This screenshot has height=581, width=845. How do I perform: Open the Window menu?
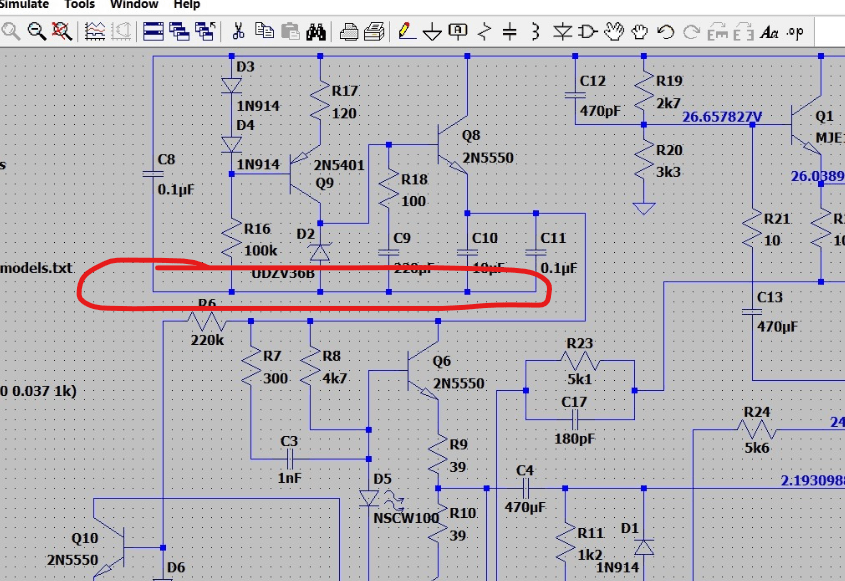pos(134,4)
